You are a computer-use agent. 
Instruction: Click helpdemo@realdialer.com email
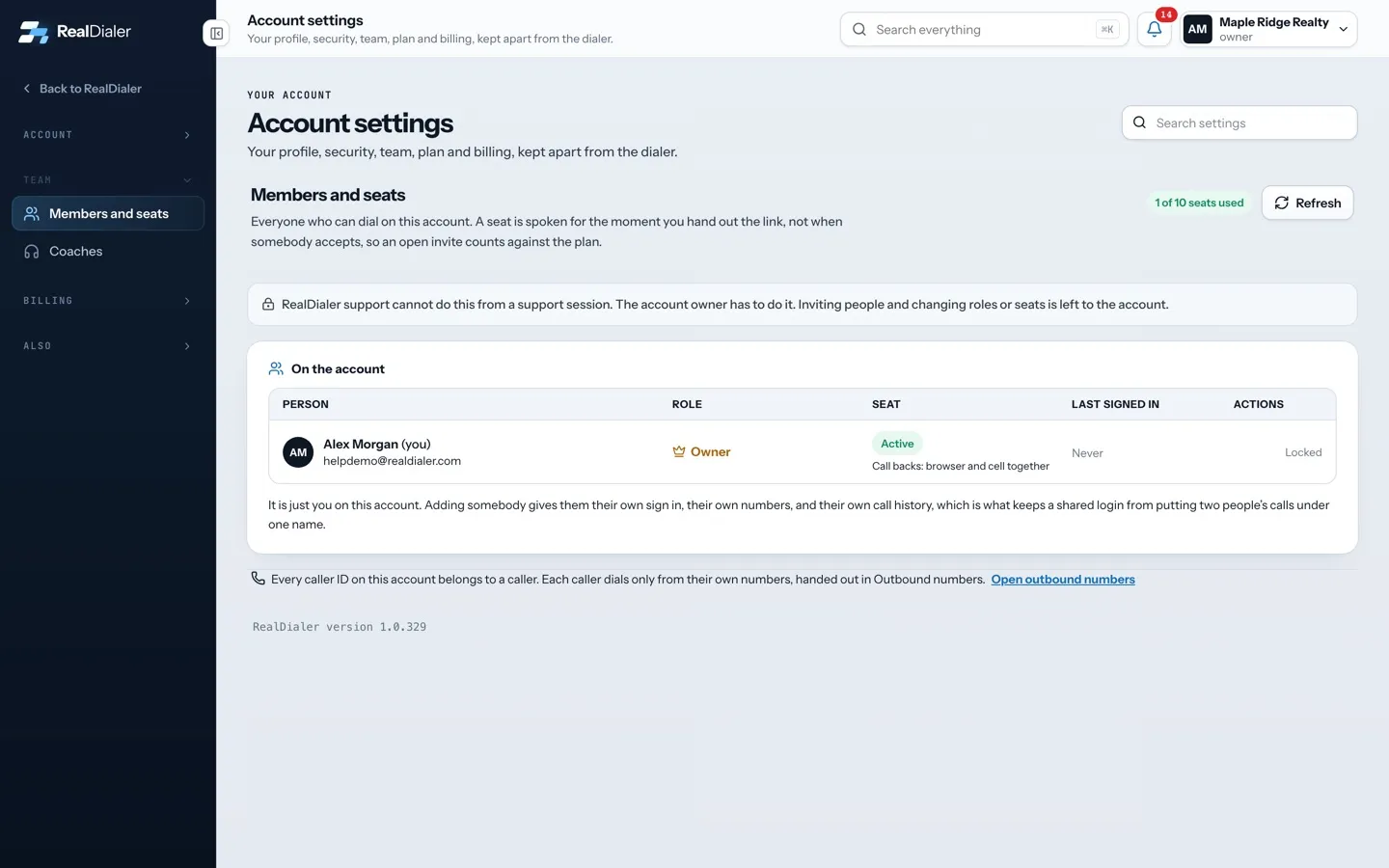(x=392, y=461)
